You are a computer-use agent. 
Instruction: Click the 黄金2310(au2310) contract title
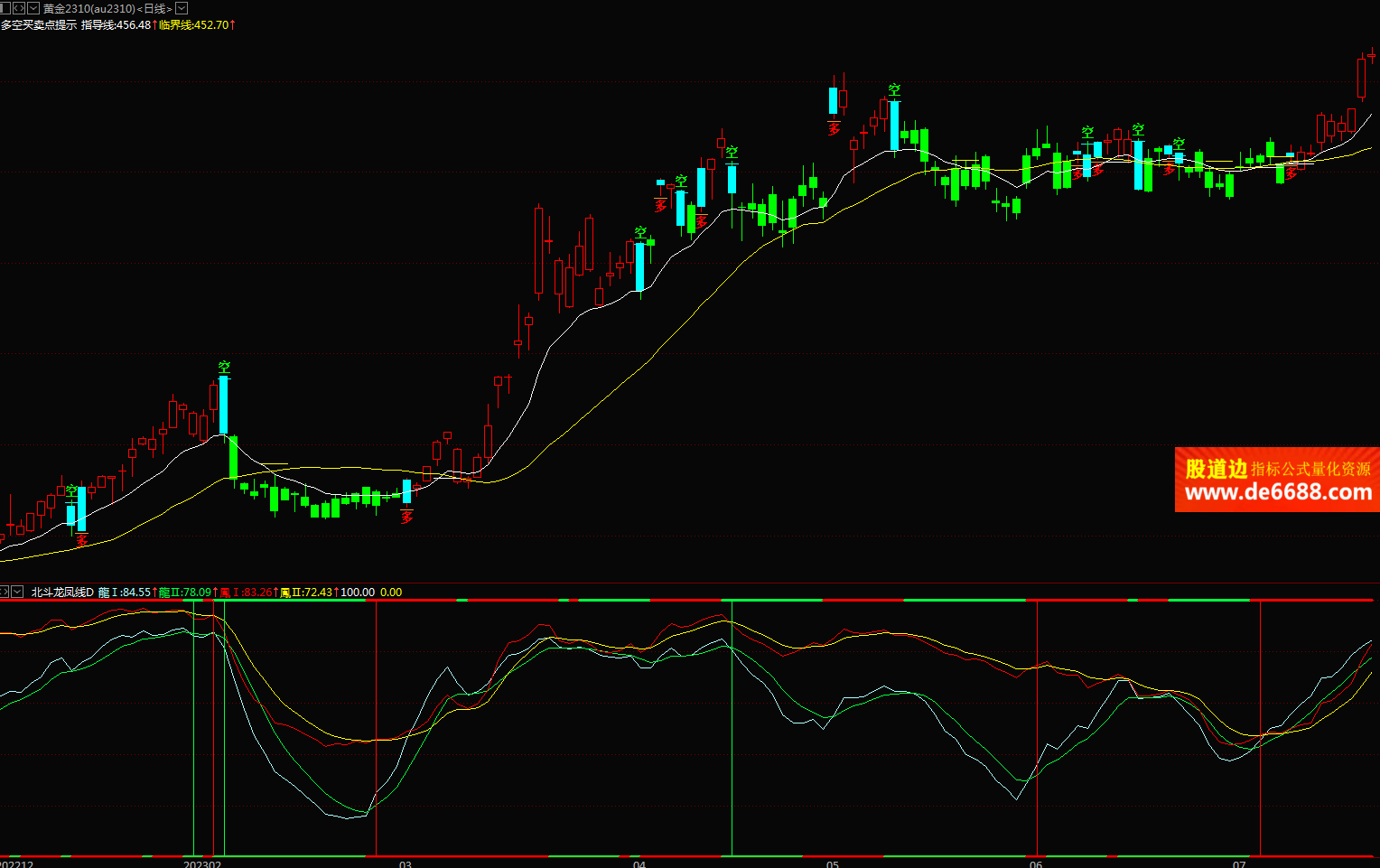pos(89,8)
